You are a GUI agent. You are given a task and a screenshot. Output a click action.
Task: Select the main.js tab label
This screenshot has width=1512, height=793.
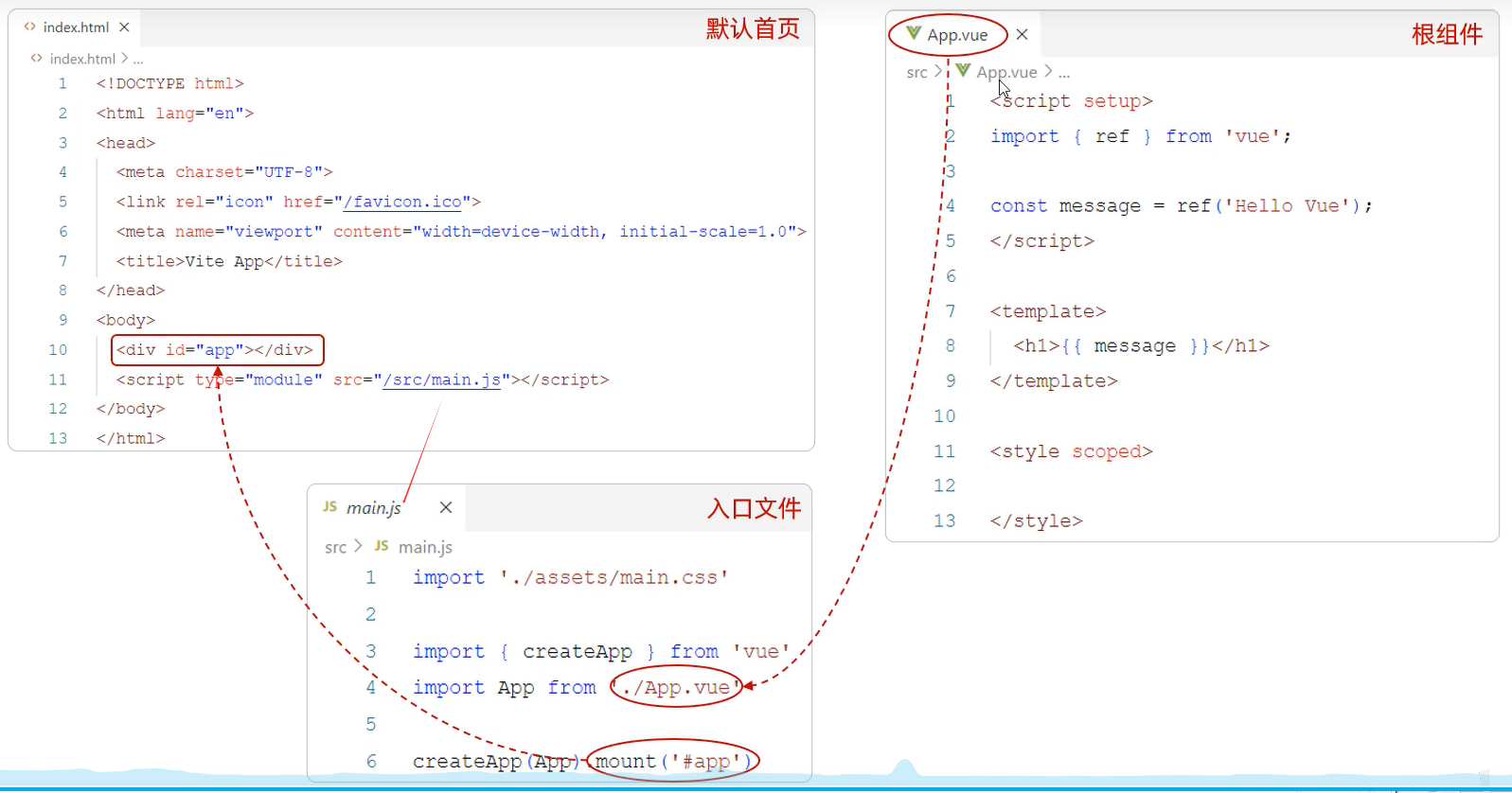[x=374, y=508]
